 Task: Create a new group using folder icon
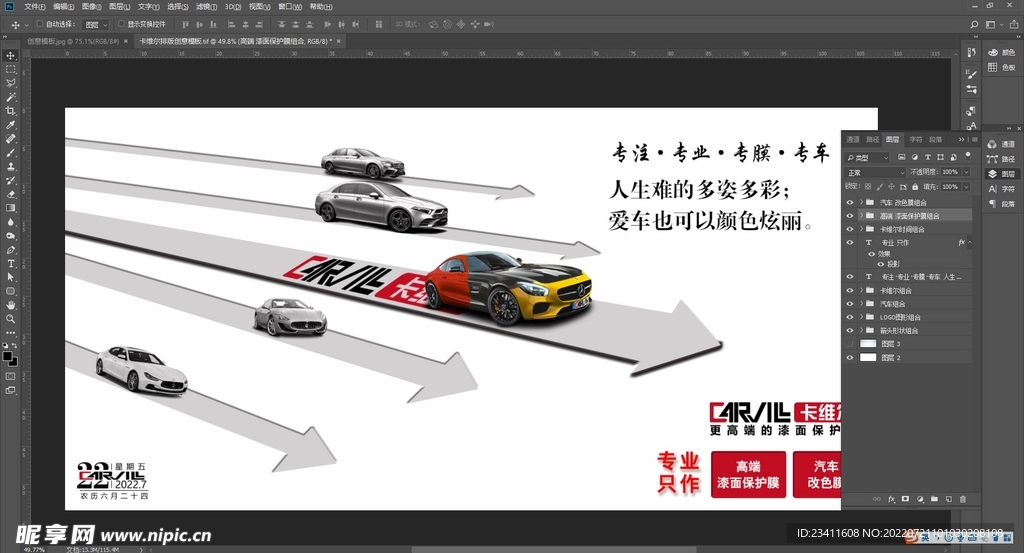934,499
